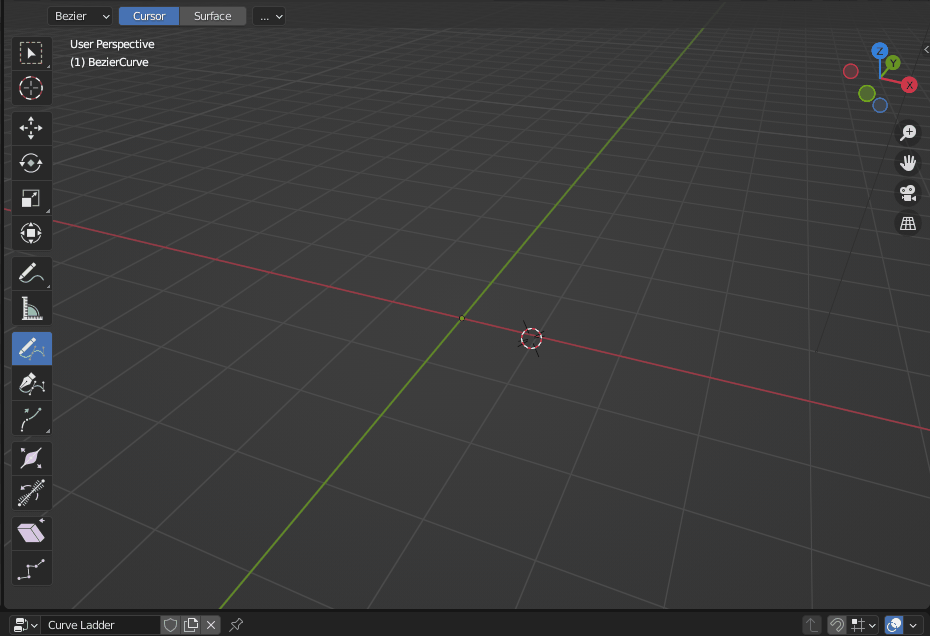Screen dimensions: 930x636
Task: Select the Measure ruler tool
Action: pos(31,308)
